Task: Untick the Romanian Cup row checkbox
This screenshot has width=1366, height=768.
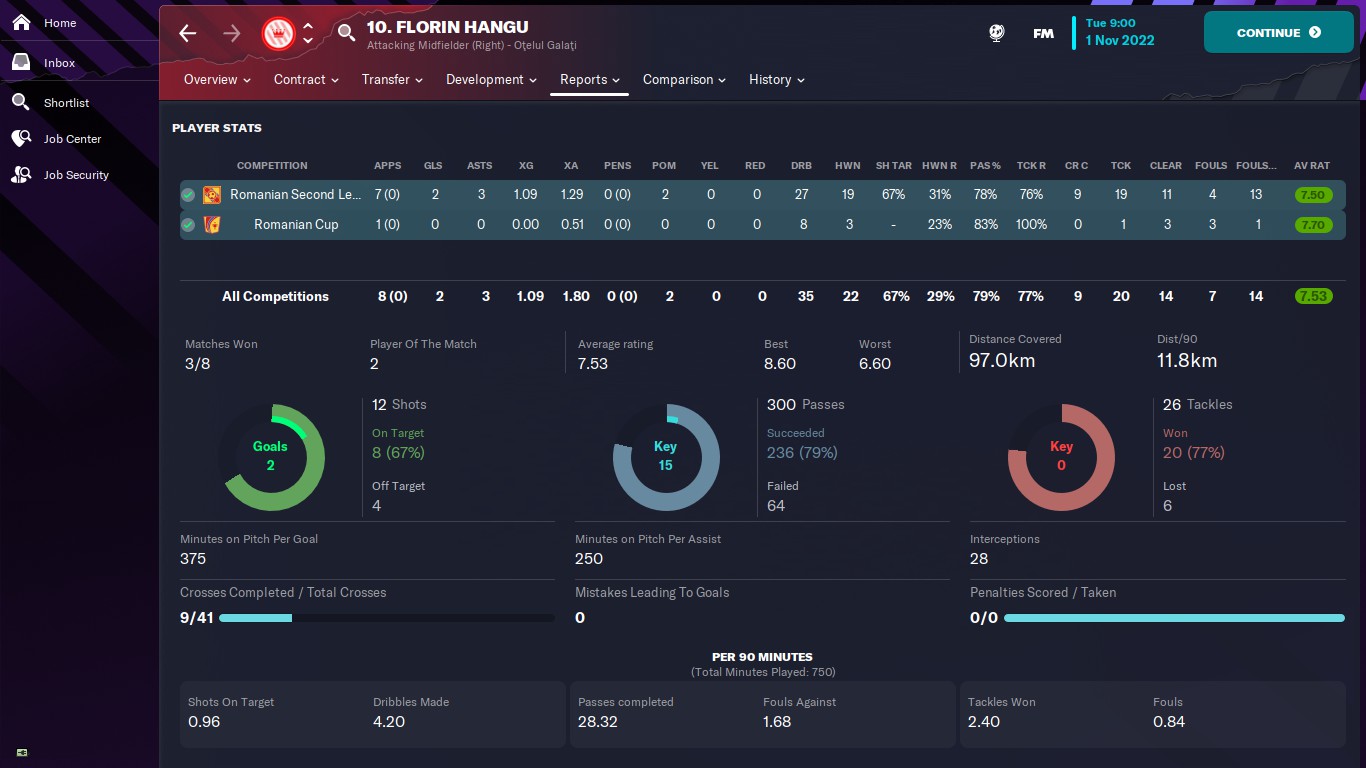Action: click(x=188, y=225)
